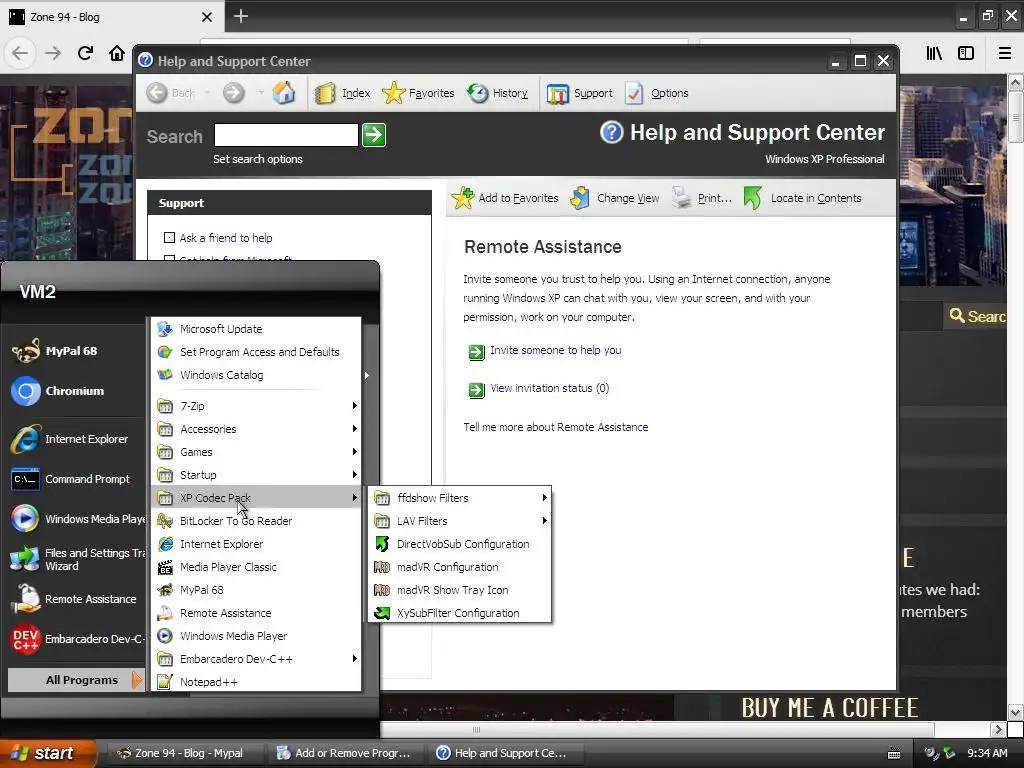Launch Embarcadero Dev-C++ from Start menu left pane
This screenshot has height=768, width=1024.
77,639
